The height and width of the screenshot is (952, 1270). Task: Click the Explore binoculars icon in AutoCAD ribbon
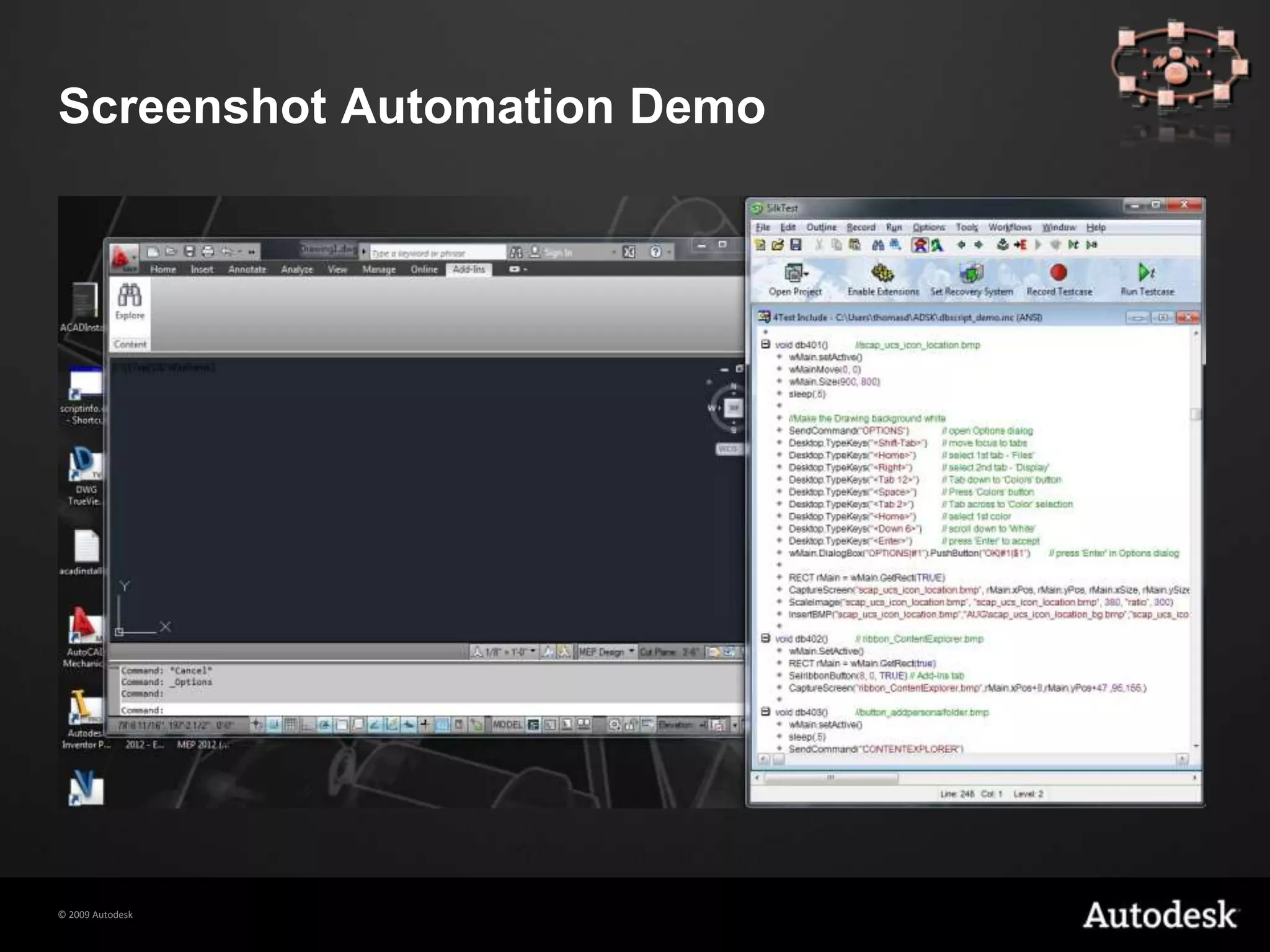(x=130, y=296)
